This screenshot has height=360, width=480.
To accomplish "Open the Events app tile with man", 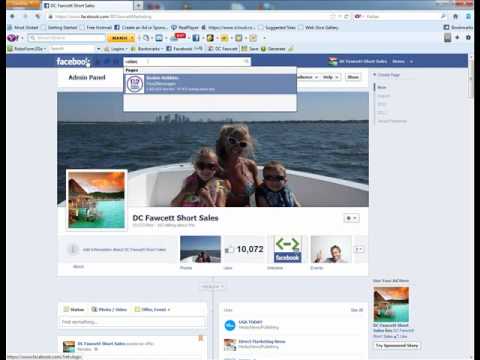I will coord(331,249).
